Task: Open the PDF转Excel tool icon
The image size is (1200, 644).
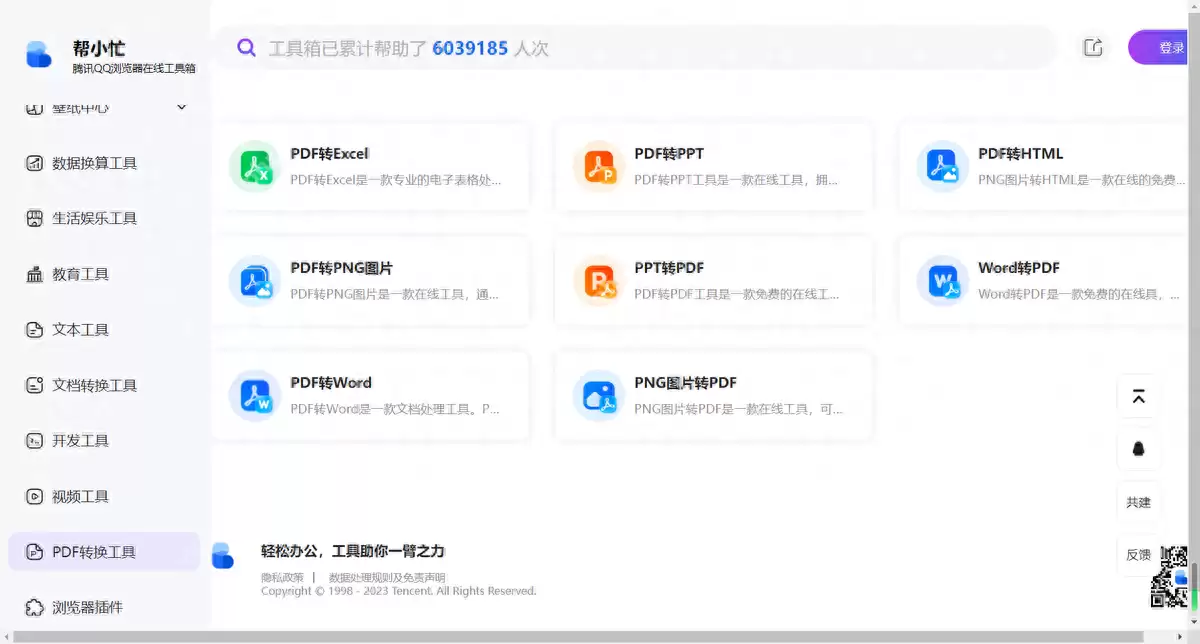Action: click(253, 166)
